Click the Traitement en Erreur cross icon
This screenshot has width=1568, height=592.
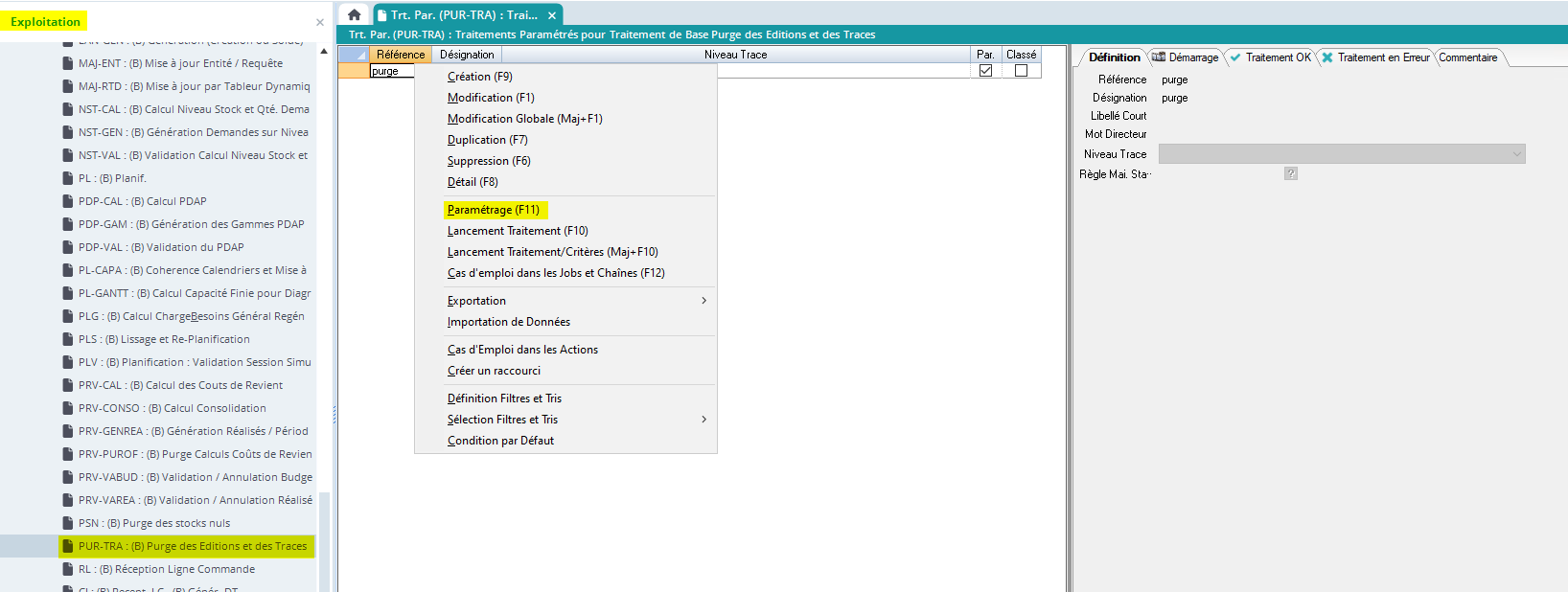pyautogui.click(x=1327, y=57)
